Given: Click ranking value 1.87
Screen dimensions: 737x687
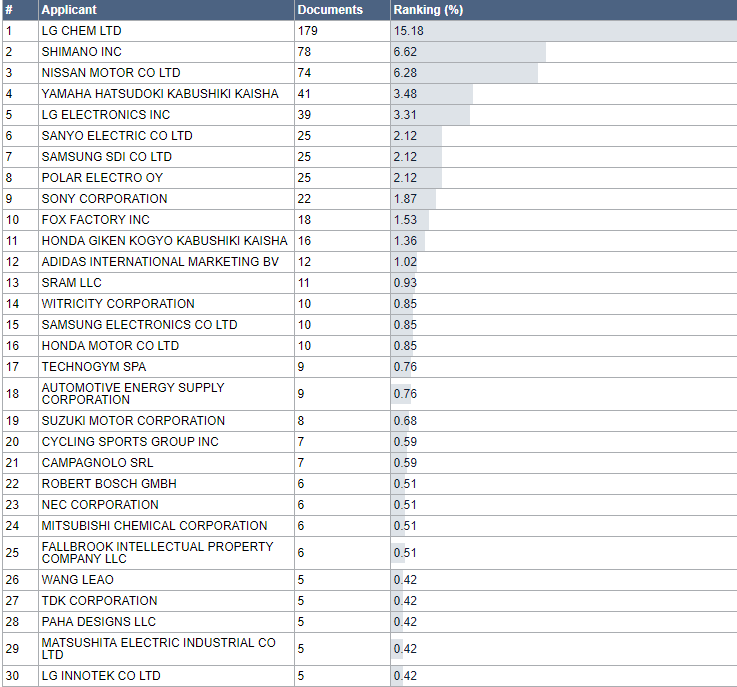Looking at the screenshot, I should tap(405, 199).
